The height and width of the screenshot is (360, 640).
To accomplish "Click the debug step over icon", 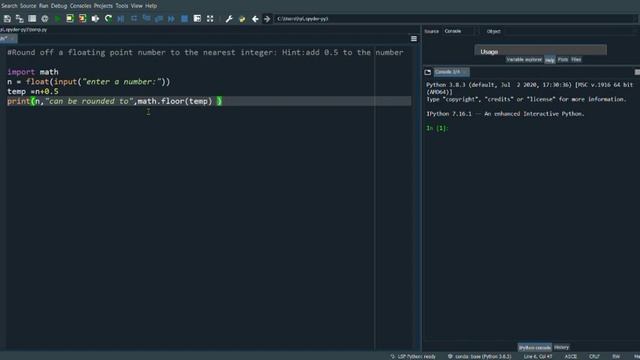I will [x=134, y=19].
